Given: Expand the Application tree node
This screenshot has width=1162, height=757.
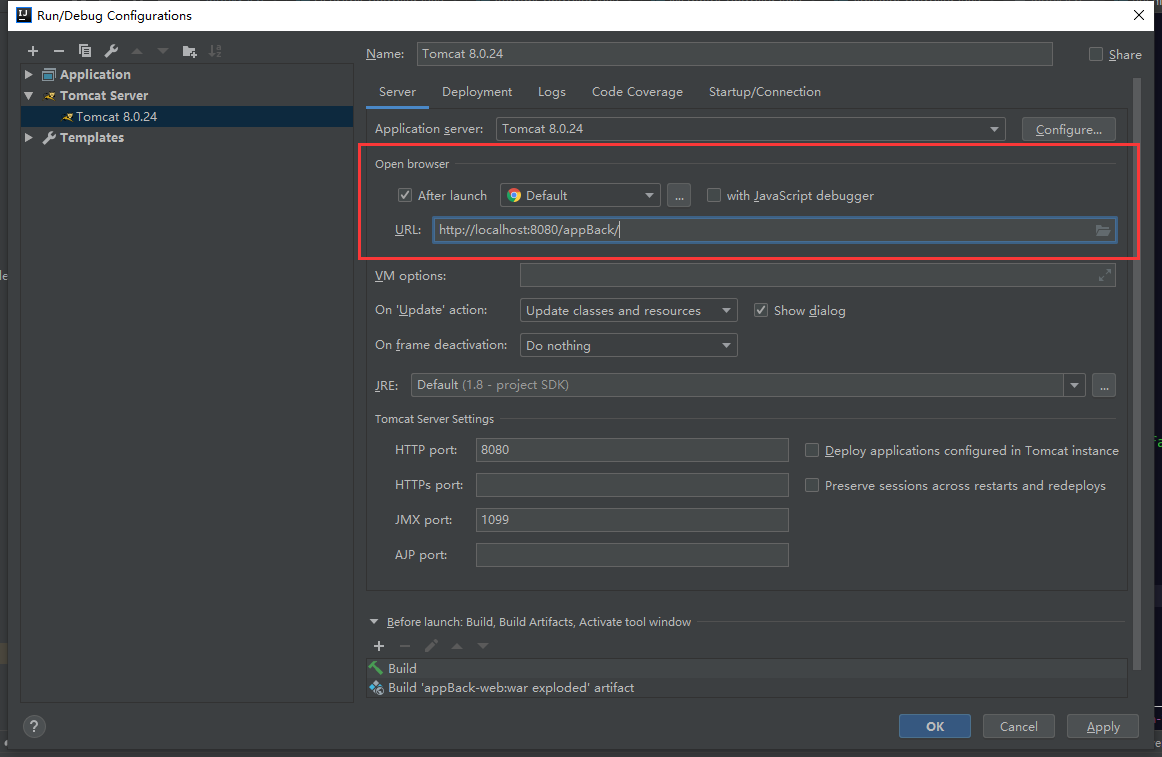Looking at the screenshot, I should [x=28, y=74].
